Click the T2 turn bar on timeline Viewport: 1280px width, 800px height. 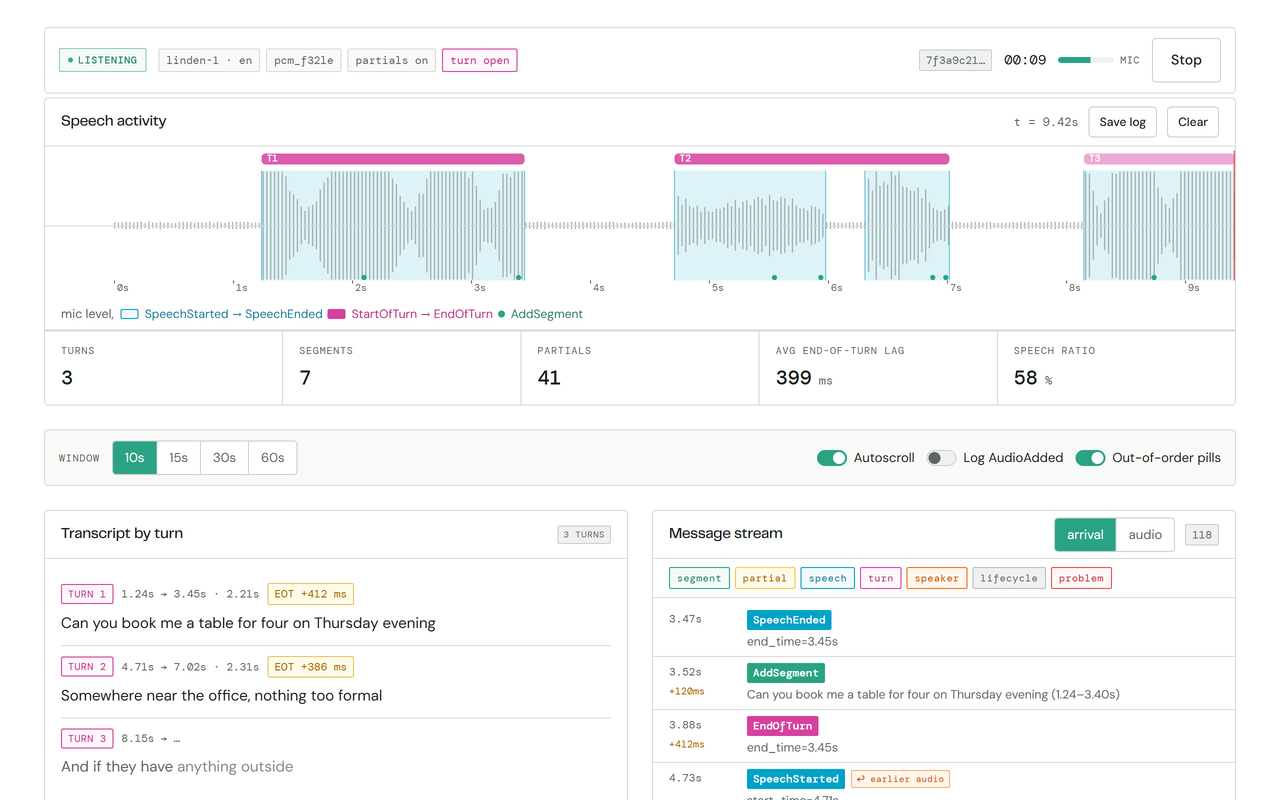(812, 158)
